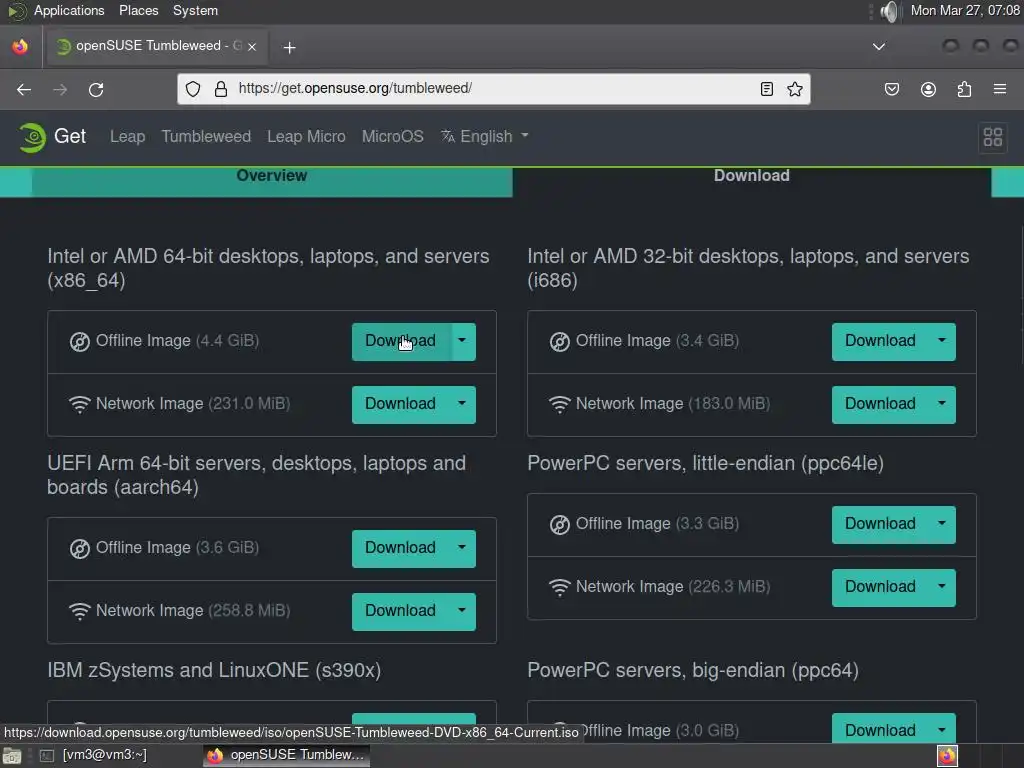Viewport: 1024px width, 768px height.
Task: Click the disc icon beside i686 Offline Image
Action: [x=560, y=342]
